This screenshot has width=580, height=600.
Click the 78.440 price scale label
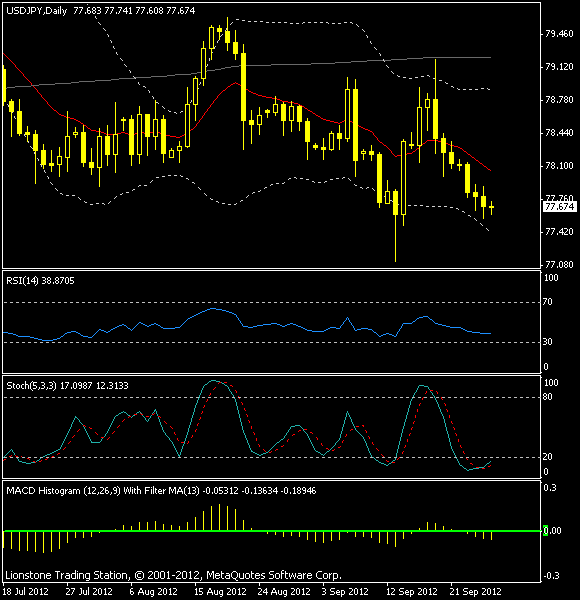click(x=559, y=133)
